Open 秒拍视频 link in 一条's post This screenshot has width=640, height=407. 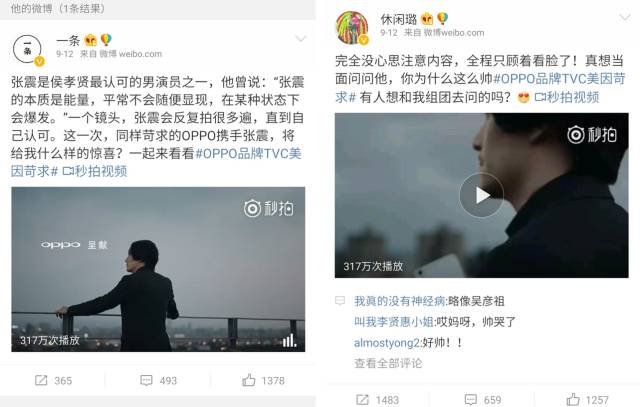pyautogui.click(x=95, y=171)
